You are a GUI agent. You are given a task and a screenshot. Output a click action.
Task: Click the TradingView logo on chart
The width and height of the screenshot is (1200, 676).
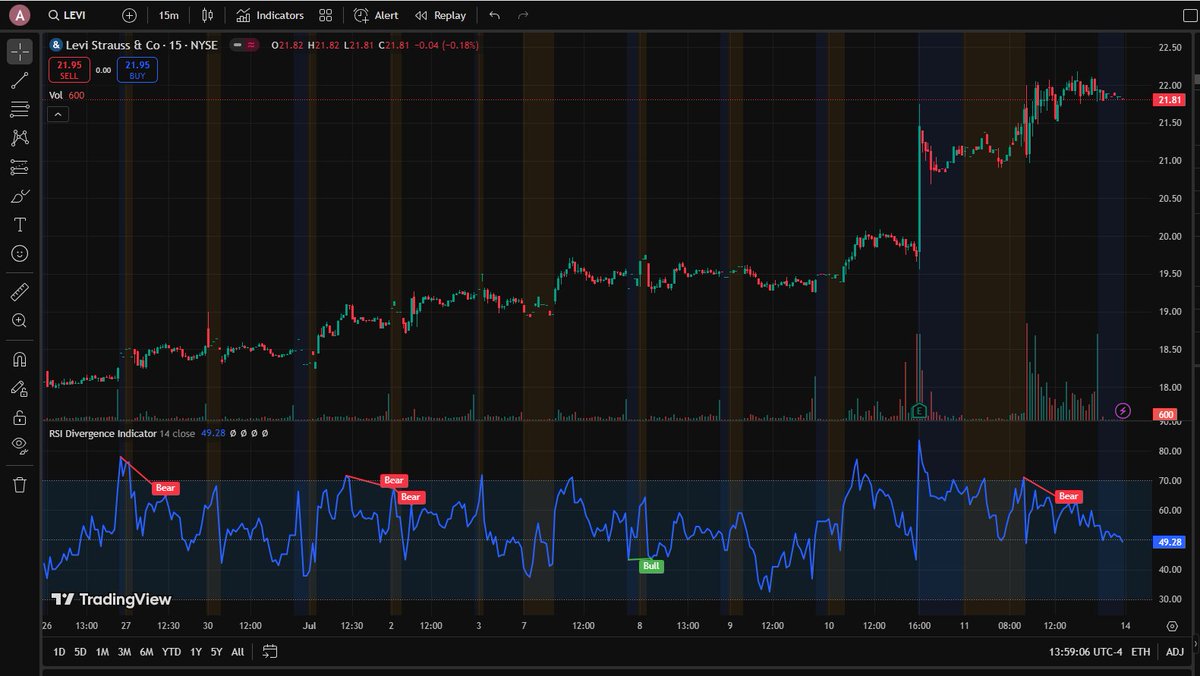(x=111, y=600)
